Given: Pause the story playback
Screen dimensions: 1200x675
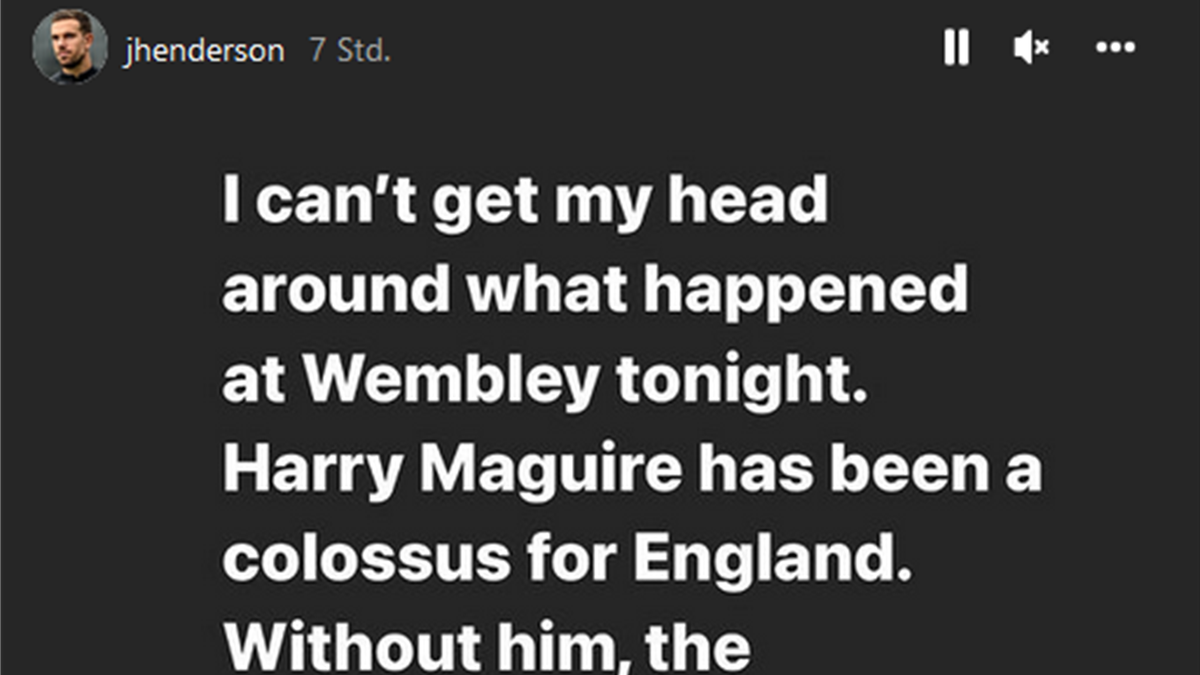Looking at the screenshot, I should tap(956, 47).
